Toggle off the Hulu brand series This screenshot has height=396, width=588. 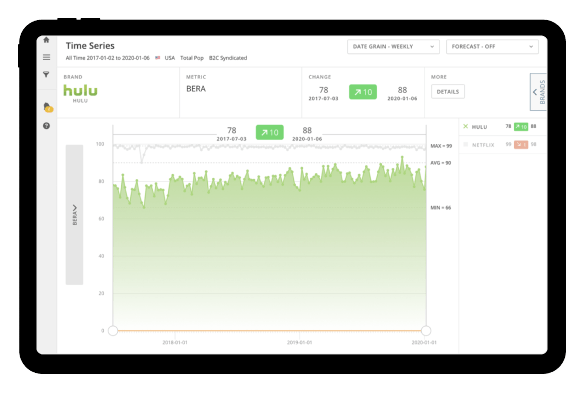pyautogui.click(x=465, y=126)
